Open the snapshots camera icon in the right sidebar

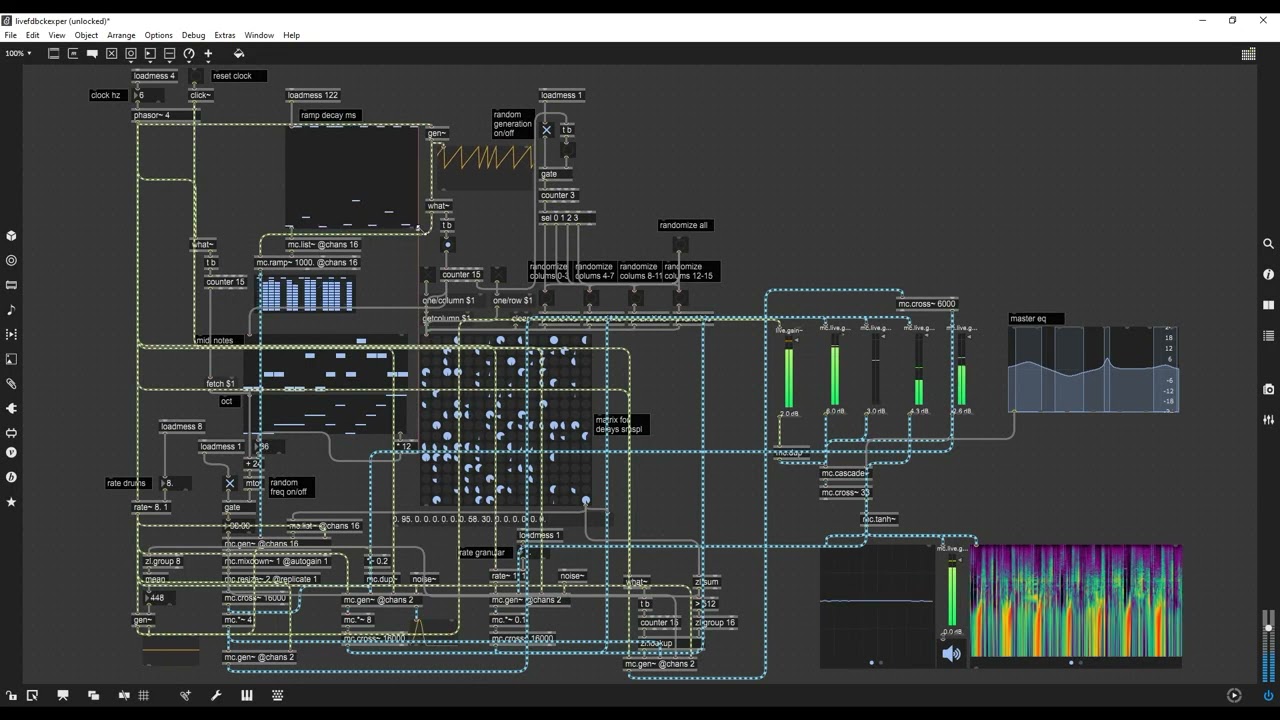point(1268,389)
